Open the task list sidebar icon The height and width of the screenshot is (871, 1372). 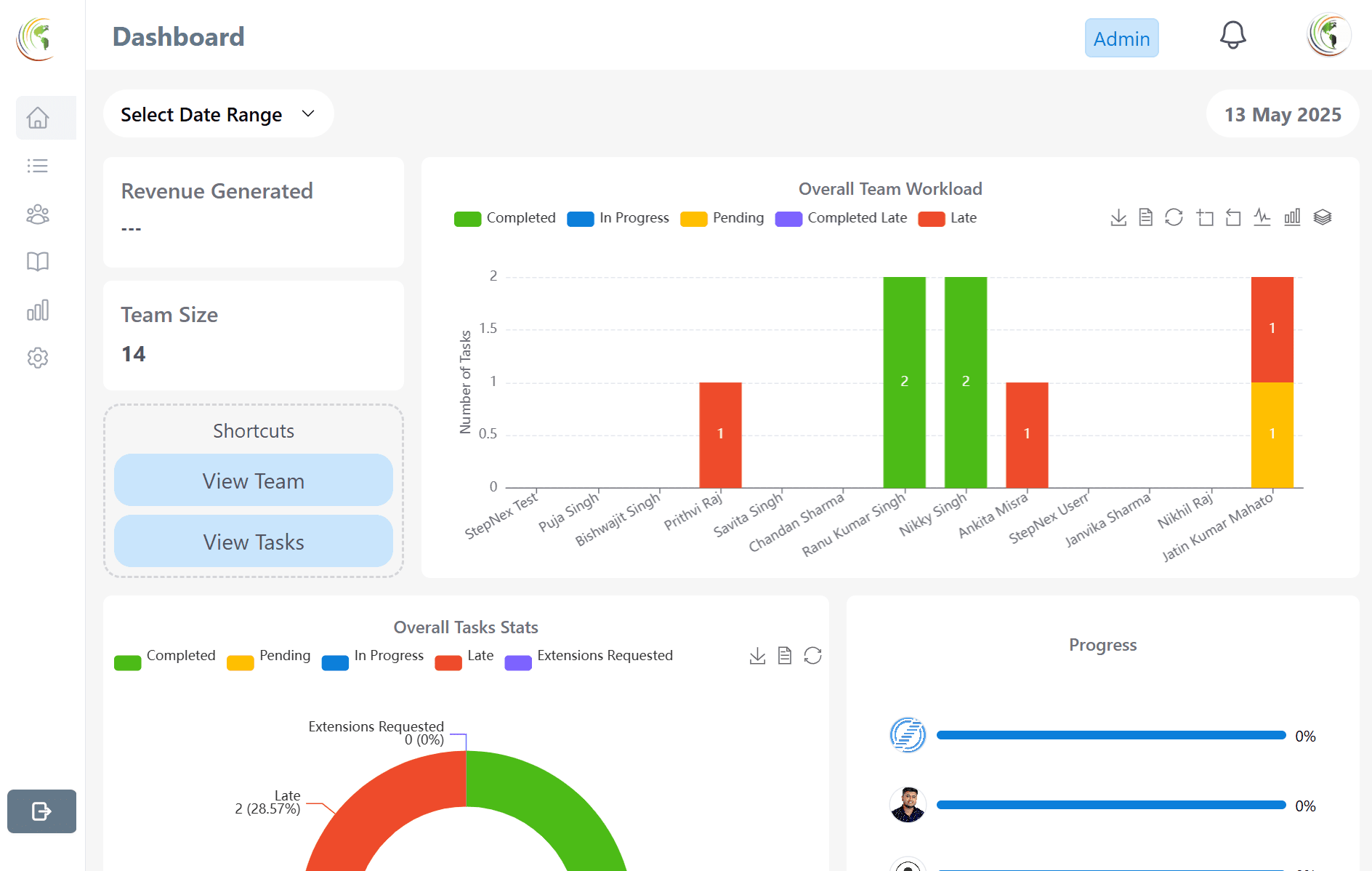tap(38, 166)
